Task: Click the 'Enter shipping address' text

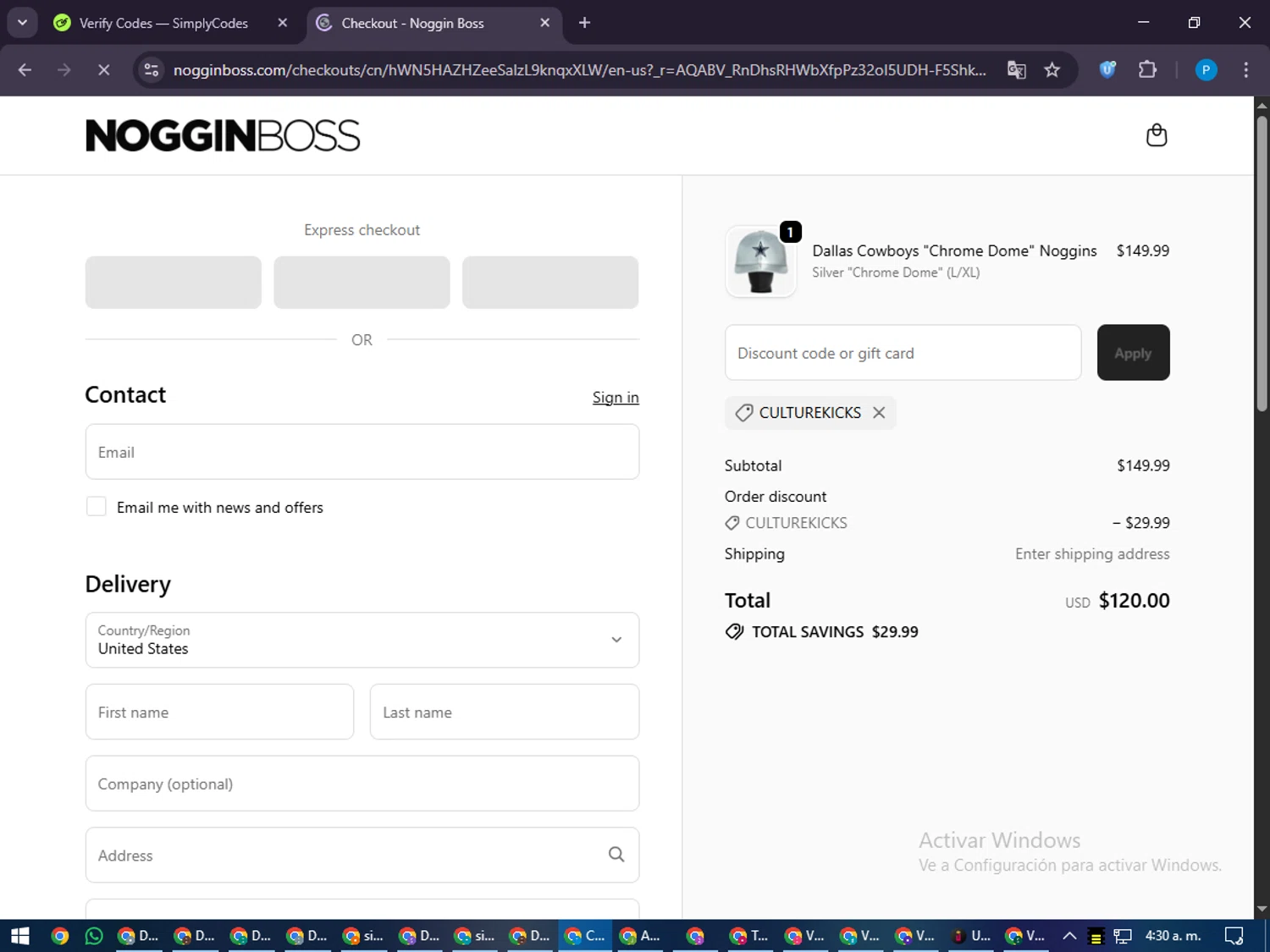Action: coord(1092,554)
